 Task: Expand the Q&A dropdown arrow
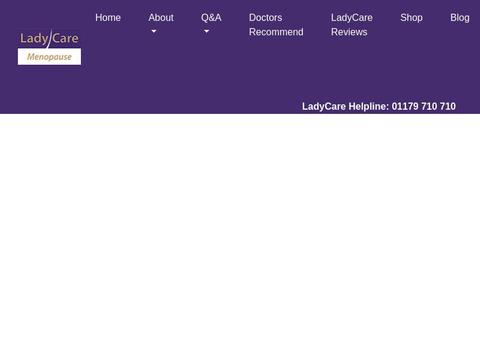pyautogui.click(x=207, y=32)
